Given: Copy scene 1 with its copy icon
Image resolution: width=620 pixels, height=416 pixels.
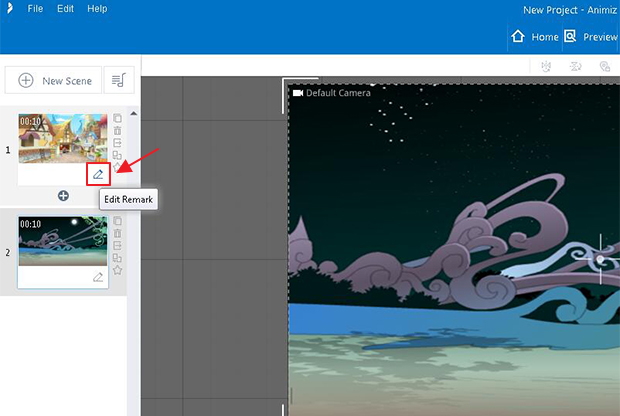Looking at the screenshot, I should click(117, 118).
